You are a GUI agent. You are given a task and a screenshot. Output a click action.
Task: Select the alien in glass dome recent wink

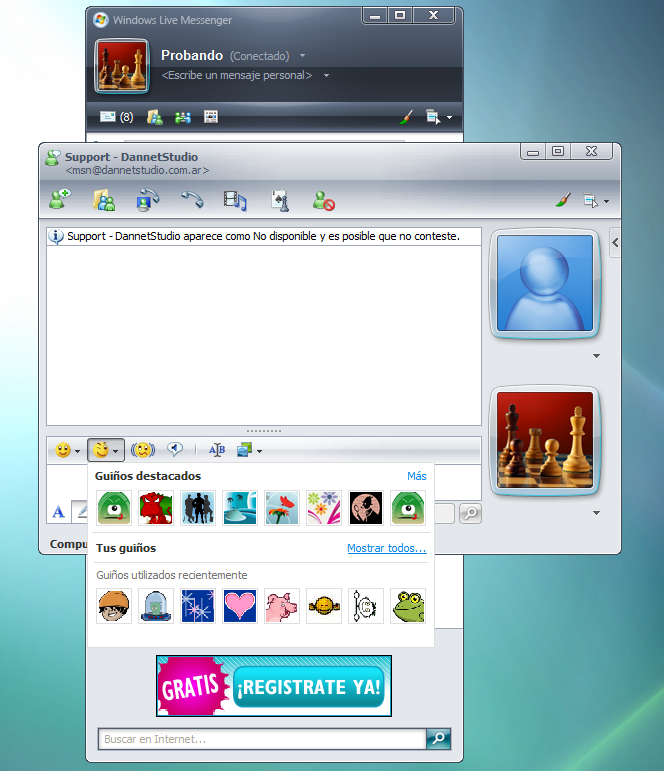[156, 606]
